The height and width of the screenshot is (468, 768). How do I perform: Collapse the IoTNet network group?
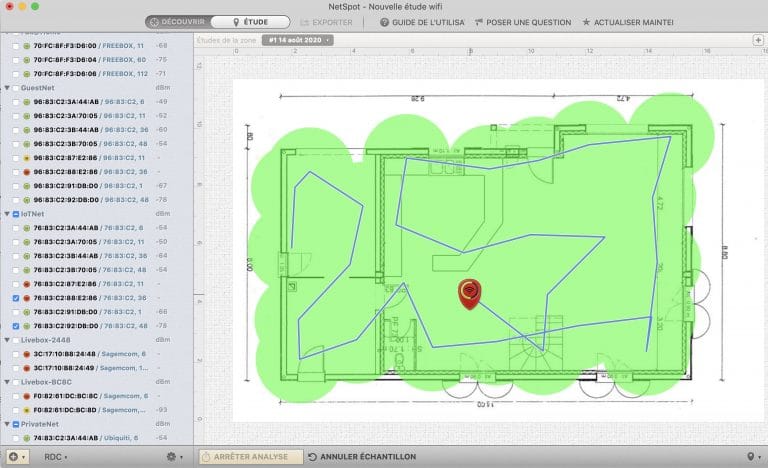(7, 214)
